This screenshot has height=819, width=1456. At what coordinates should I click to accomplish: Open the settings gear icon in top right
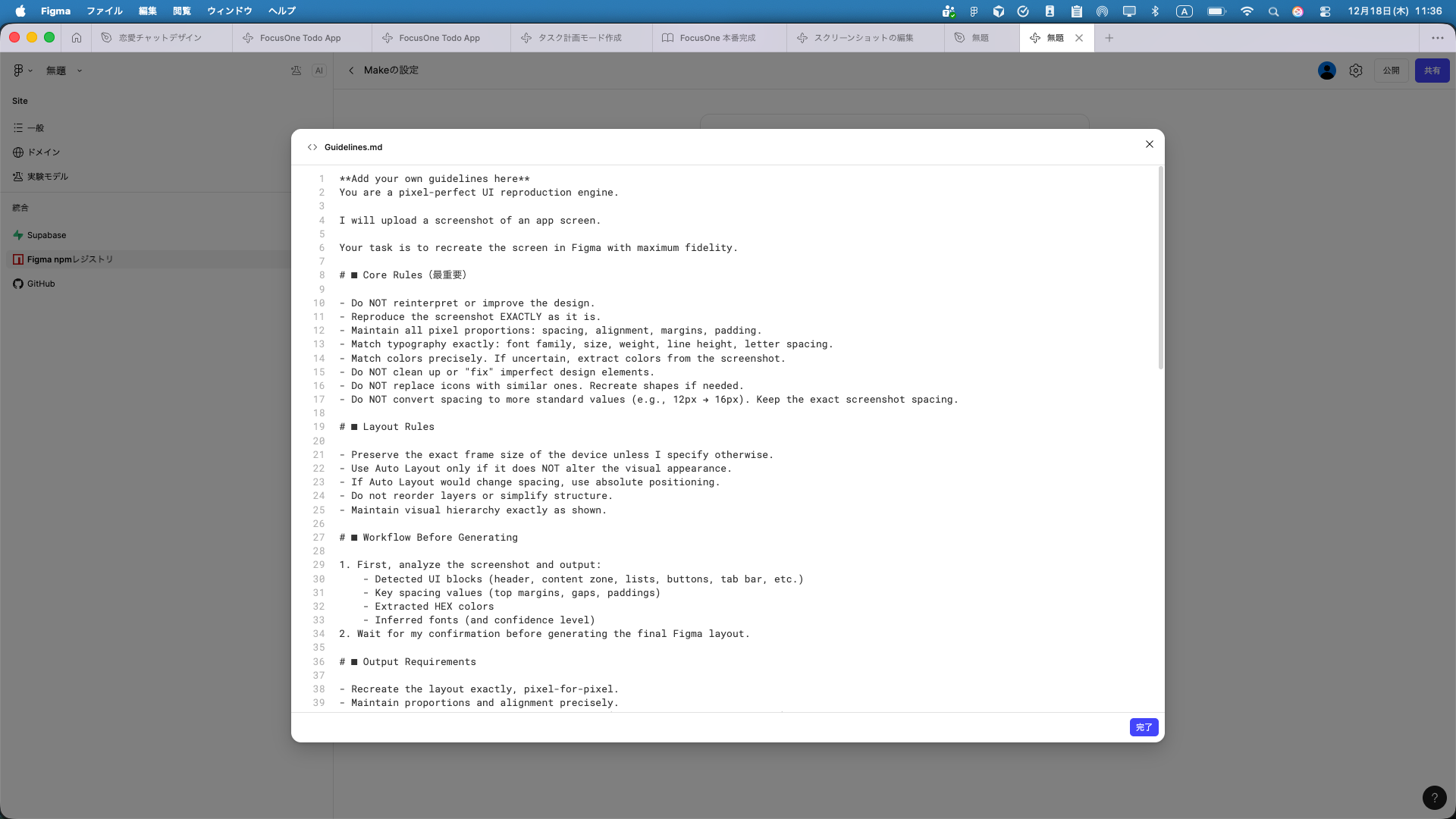pyautogui.click(x=1356, y=71)
